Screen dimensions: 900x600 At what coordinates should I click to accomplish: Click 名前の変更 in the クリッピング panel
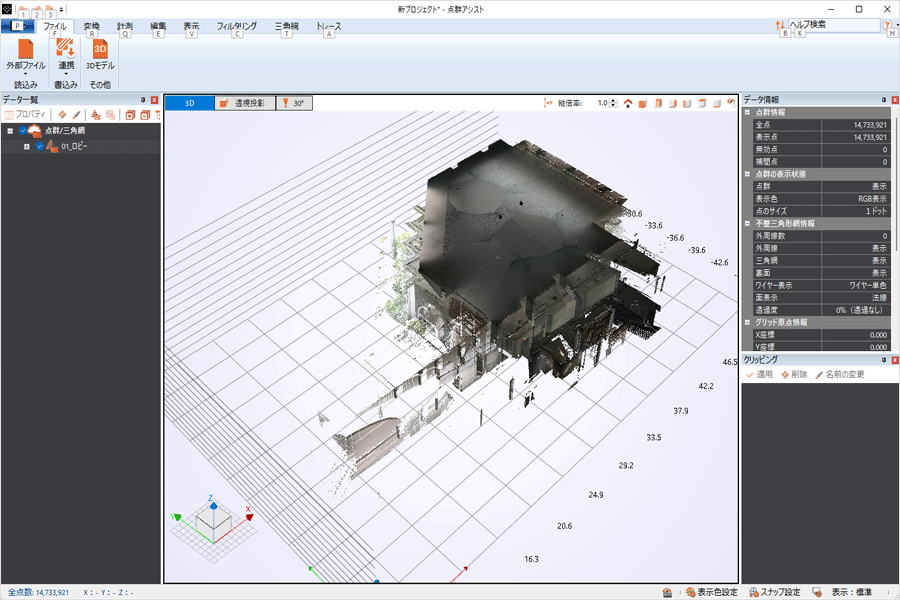pyautogui.click(x=840, y=374)
